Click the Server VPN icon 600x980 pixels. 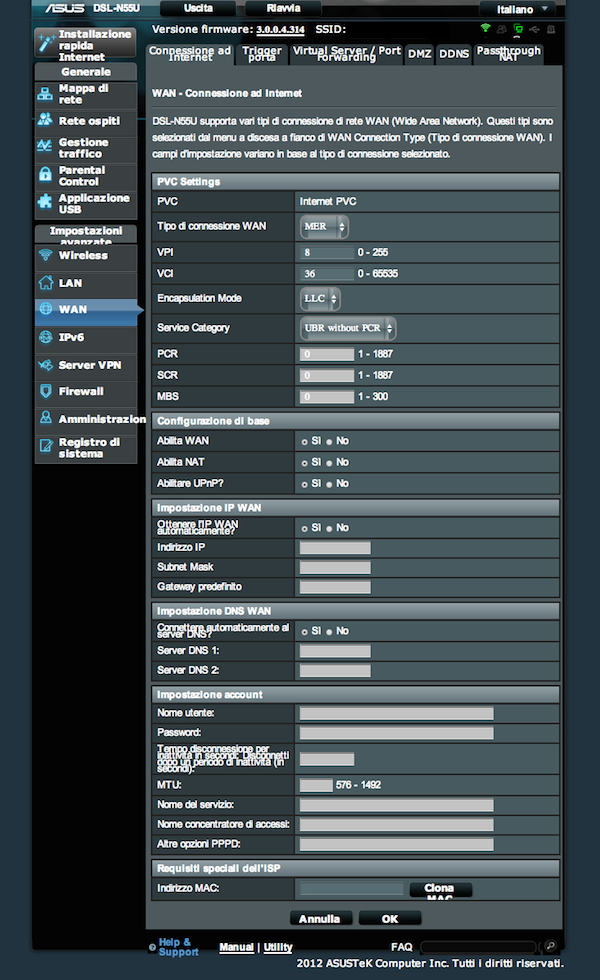45,365
